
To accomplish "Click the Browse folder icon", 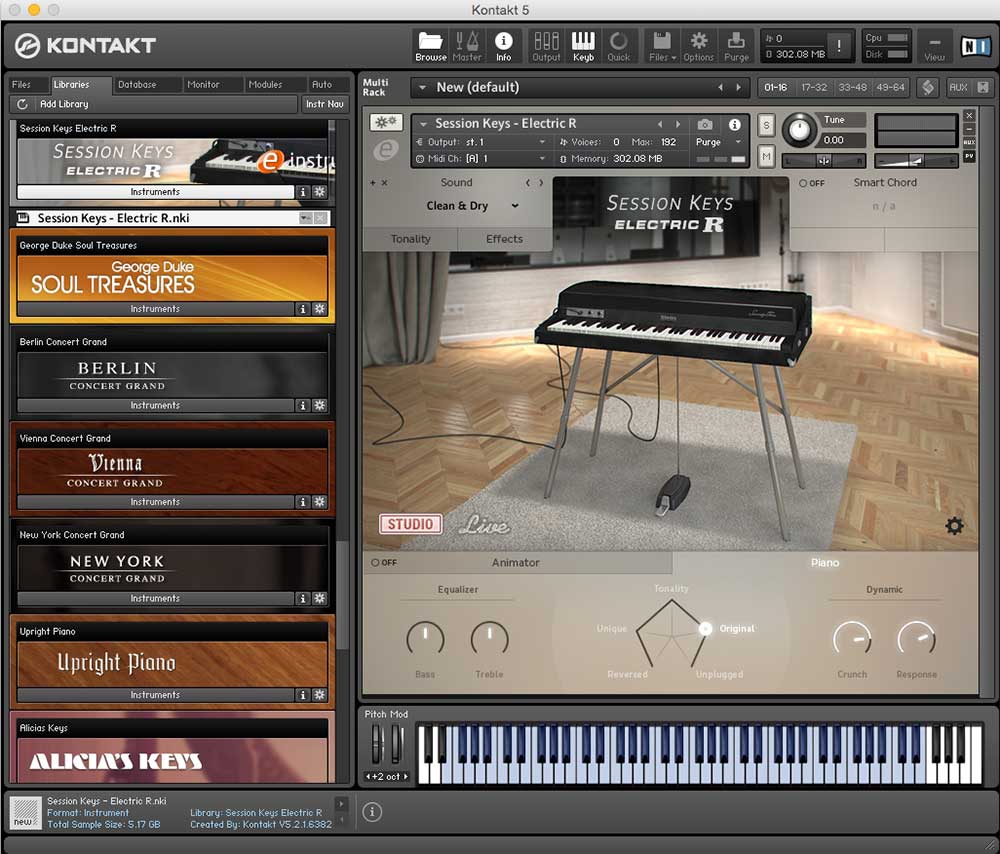I will pos(431,45).
